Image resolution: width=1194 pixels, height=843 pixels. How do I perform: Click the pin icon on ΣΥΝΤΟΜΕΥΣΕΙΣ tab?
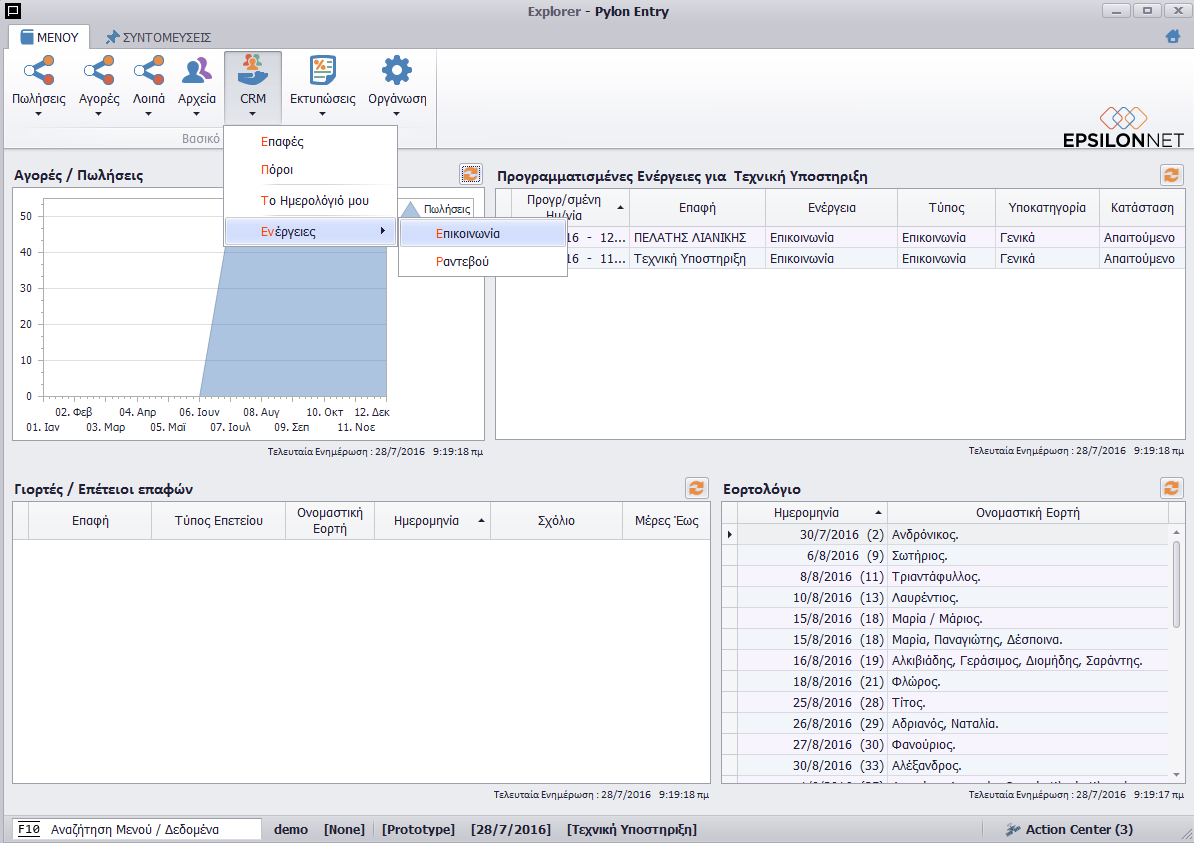coord(113,37)
